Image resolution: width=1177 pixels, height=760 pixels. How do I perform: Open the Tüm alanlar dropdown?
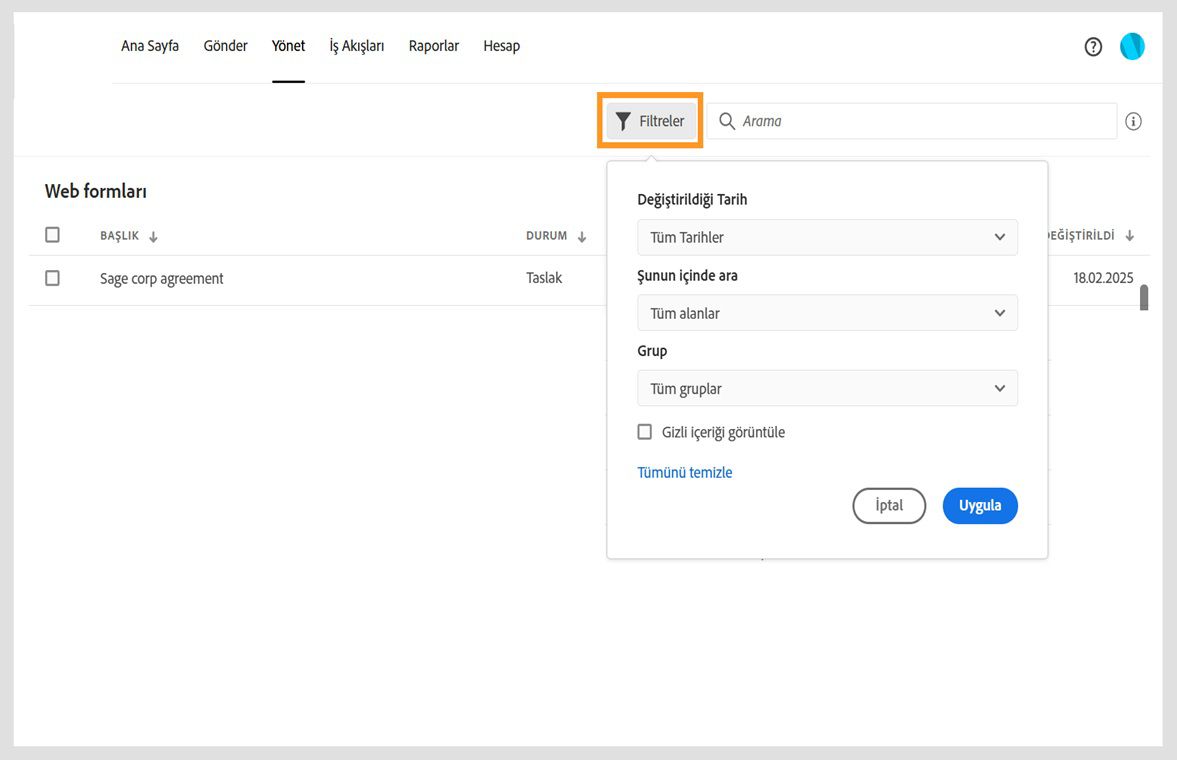[x=827, y=313]
